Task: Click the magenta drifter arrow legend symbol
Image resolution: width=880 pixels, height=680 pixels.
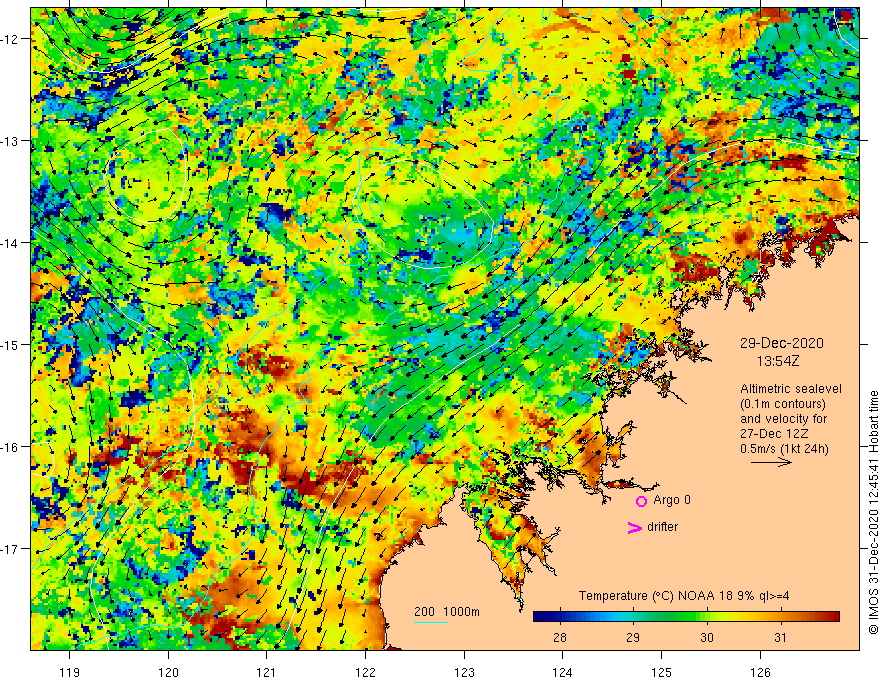Action: coord(635,527)
